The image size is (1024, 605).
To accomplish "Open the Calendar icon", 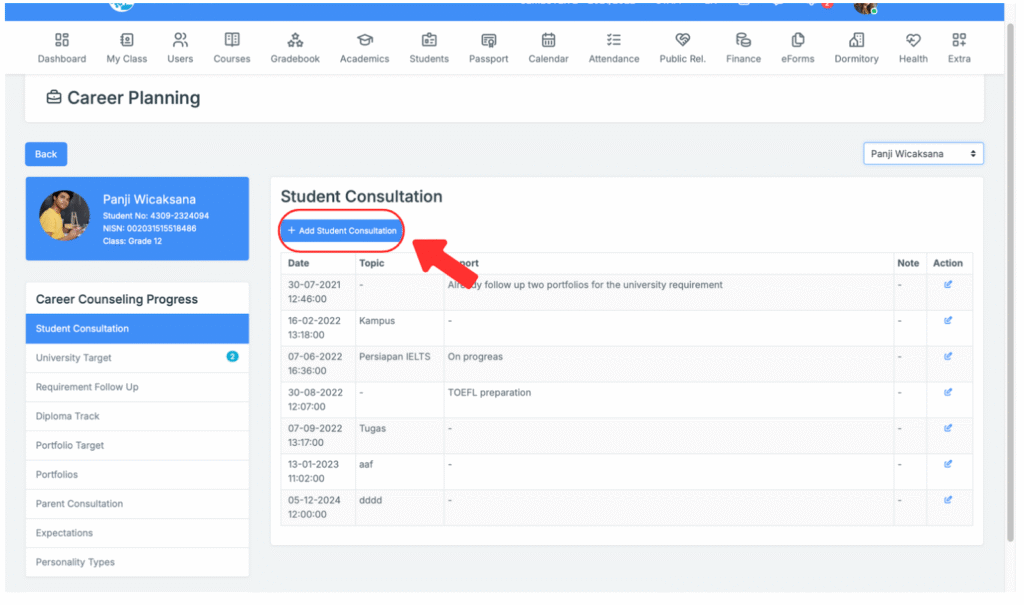I will [x=548, y=41].
